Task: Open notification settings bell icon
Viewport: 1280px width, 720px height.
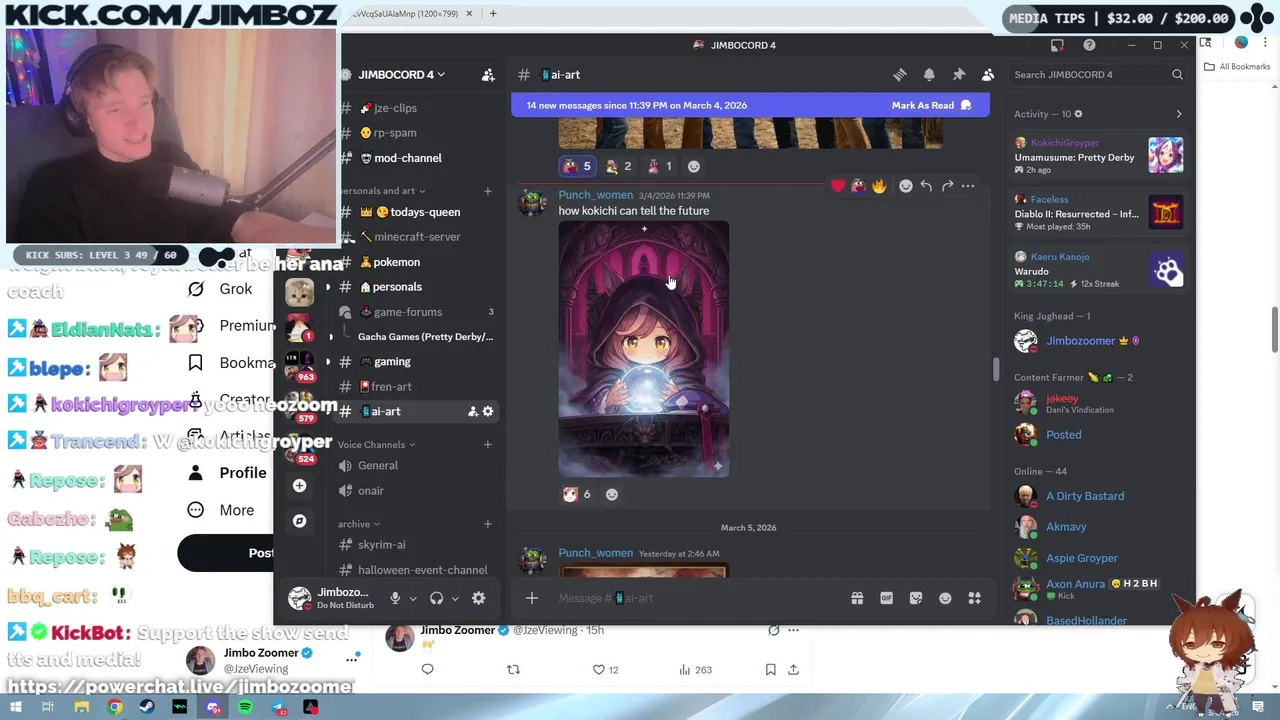Action: pyautogui.click(x=929, y=75)
